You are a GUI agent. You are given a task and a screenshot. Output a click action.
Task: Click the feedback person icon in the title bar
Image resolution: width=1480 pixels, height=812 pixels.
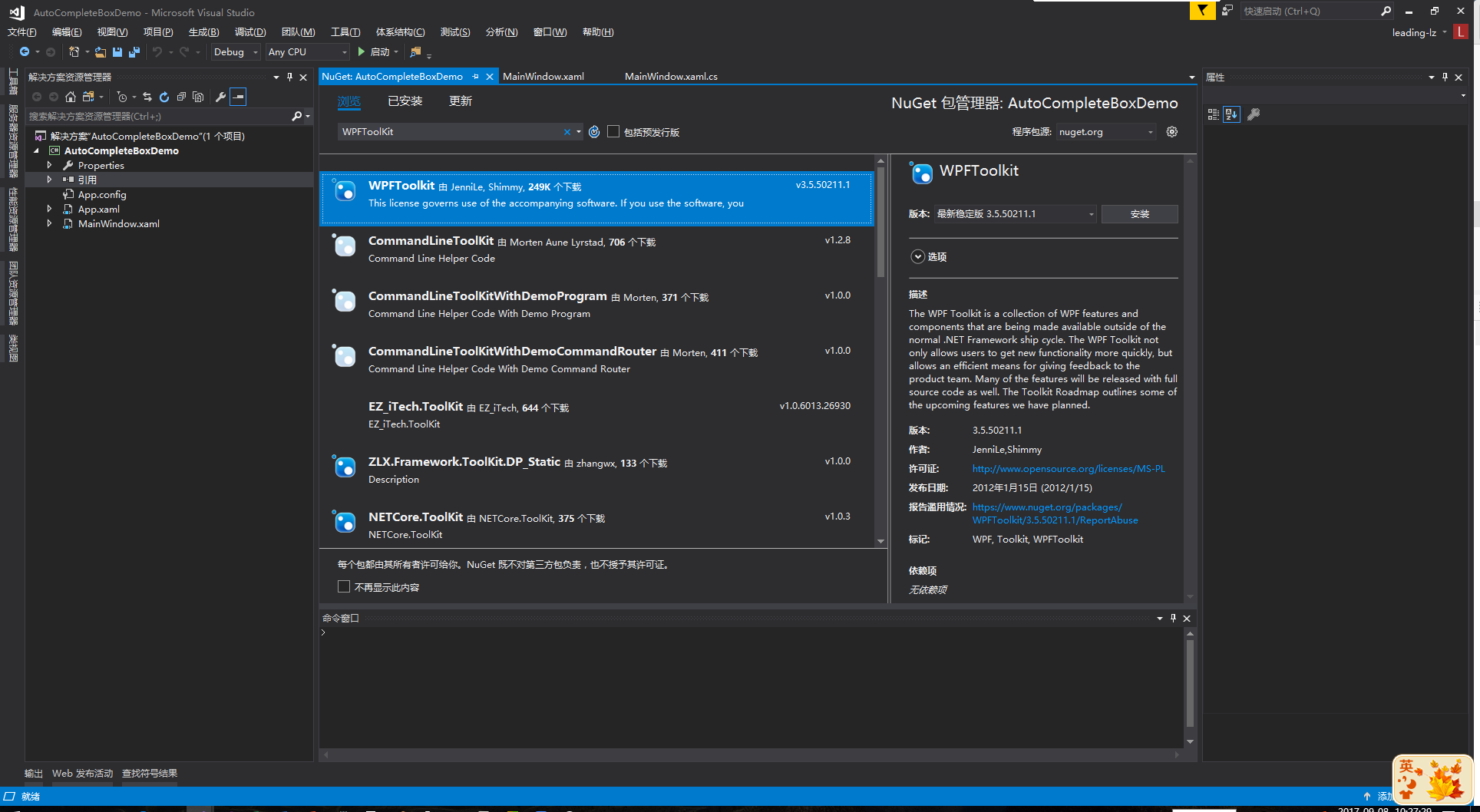point(1227,11)
